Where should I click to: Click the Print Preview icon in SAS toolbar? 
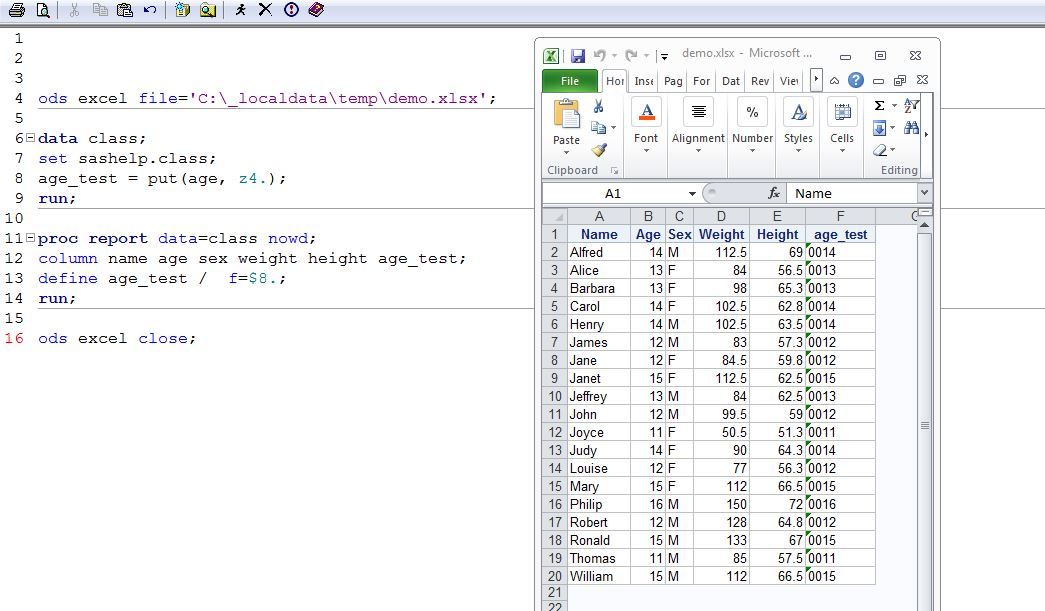(x=42, y=10)
